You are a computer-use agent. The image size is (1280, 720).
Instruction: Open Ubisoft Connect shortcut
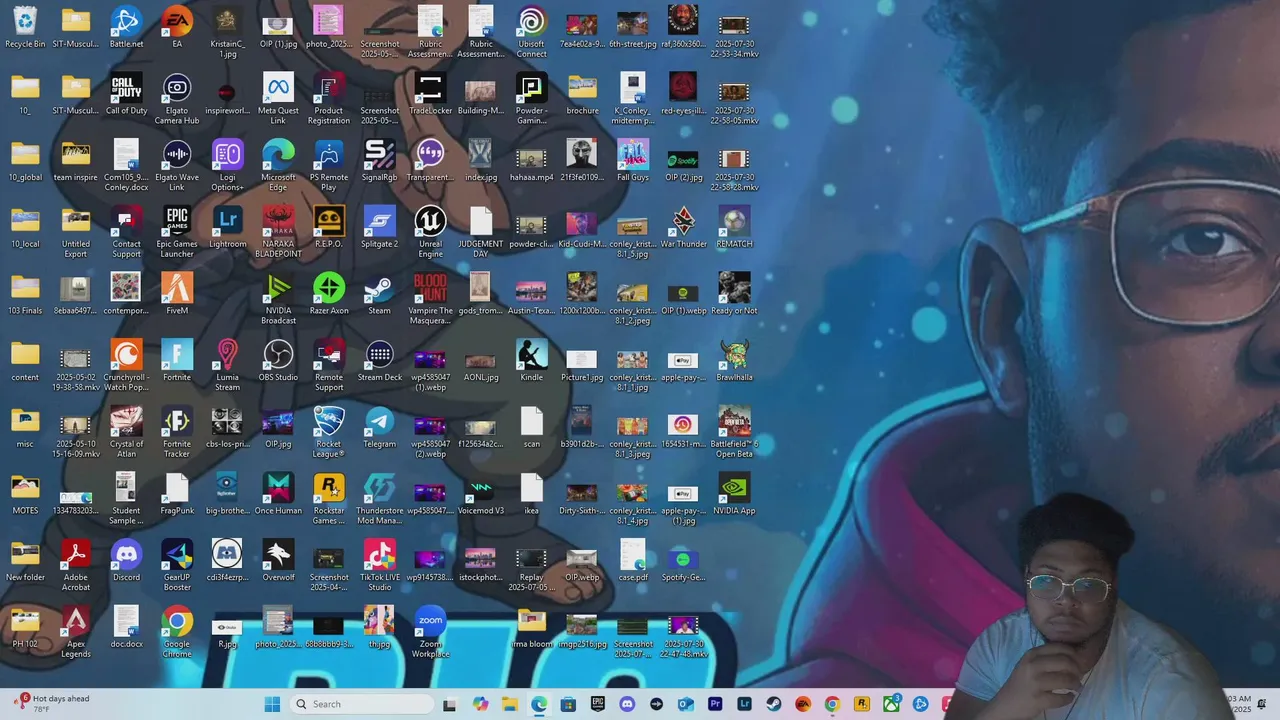(x=531, y=32)
